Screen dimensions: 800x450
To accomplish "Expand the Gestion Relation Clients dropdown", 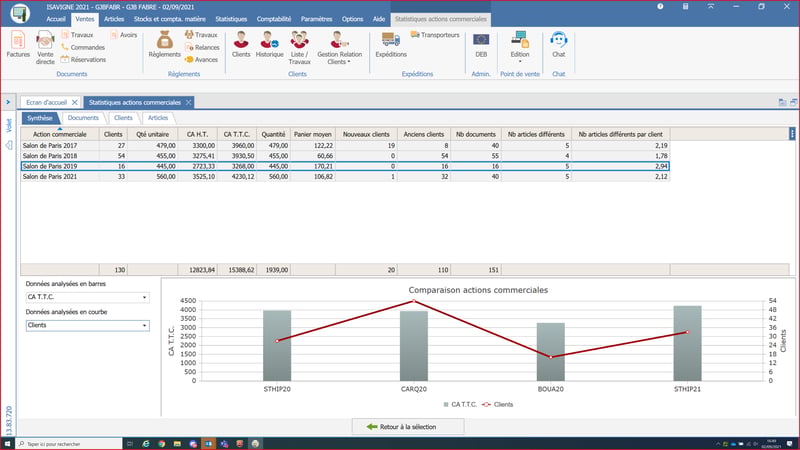I will click(339, 47).
